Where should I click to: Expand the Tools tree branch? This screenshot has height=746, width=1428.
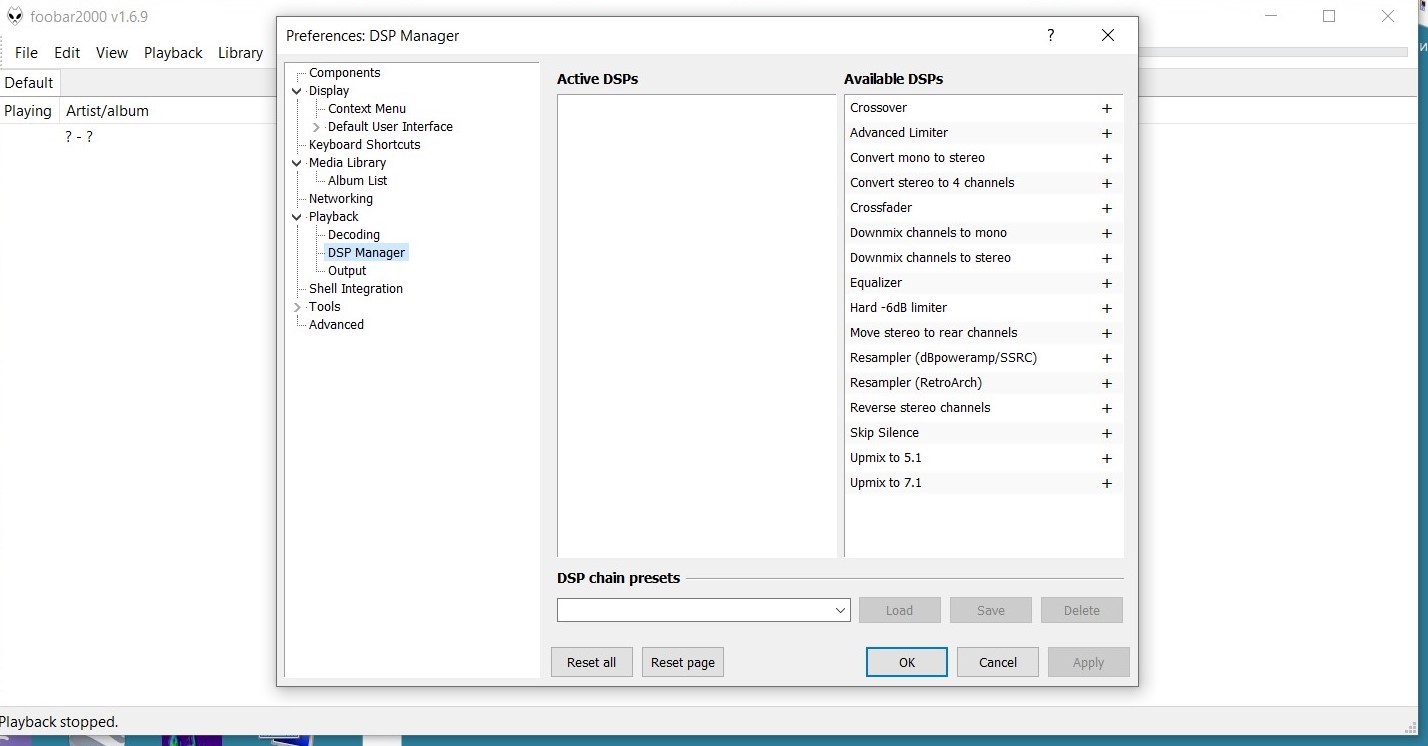tap(297, 307)
